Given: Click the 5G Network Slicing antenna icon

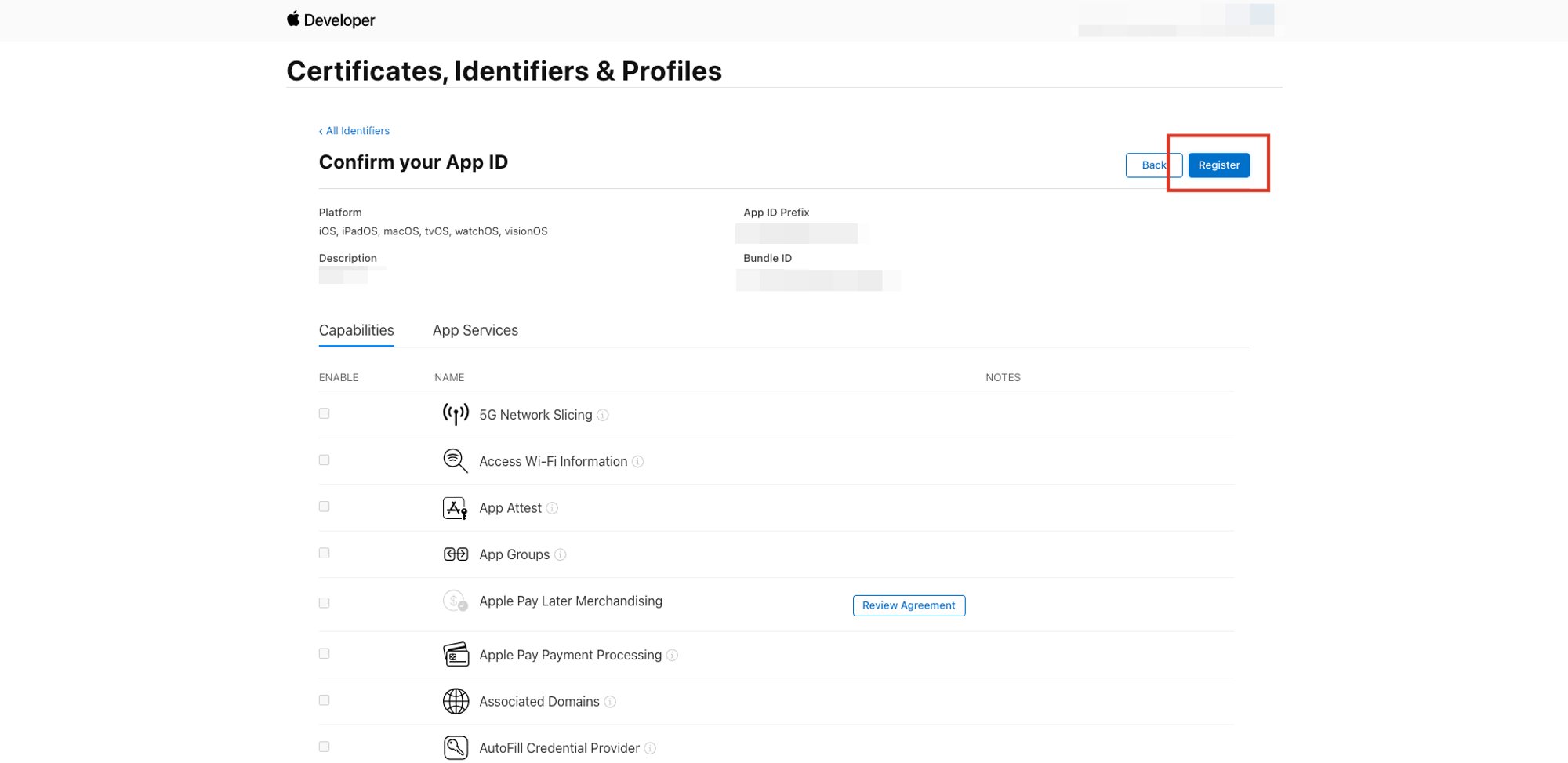Looking at the screenshot, I should [456, 414].
